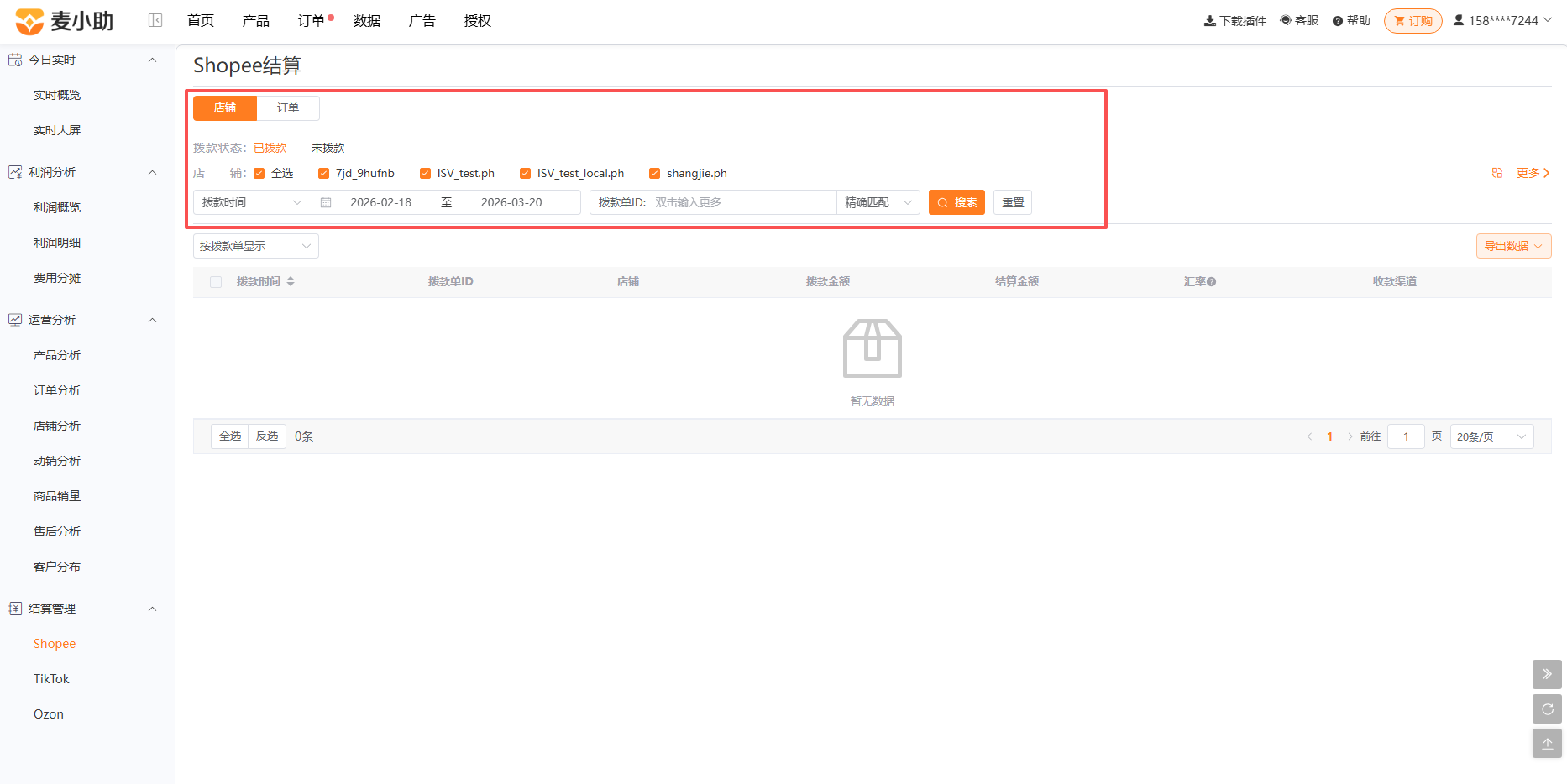Click the icon beside 更多
Viewport: 1567px width, 784px height.
(x=1497, y=173)
